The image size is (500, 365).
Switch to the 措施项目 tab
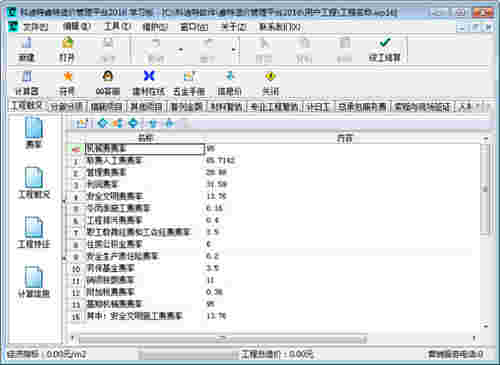click(x=106, y=107)
